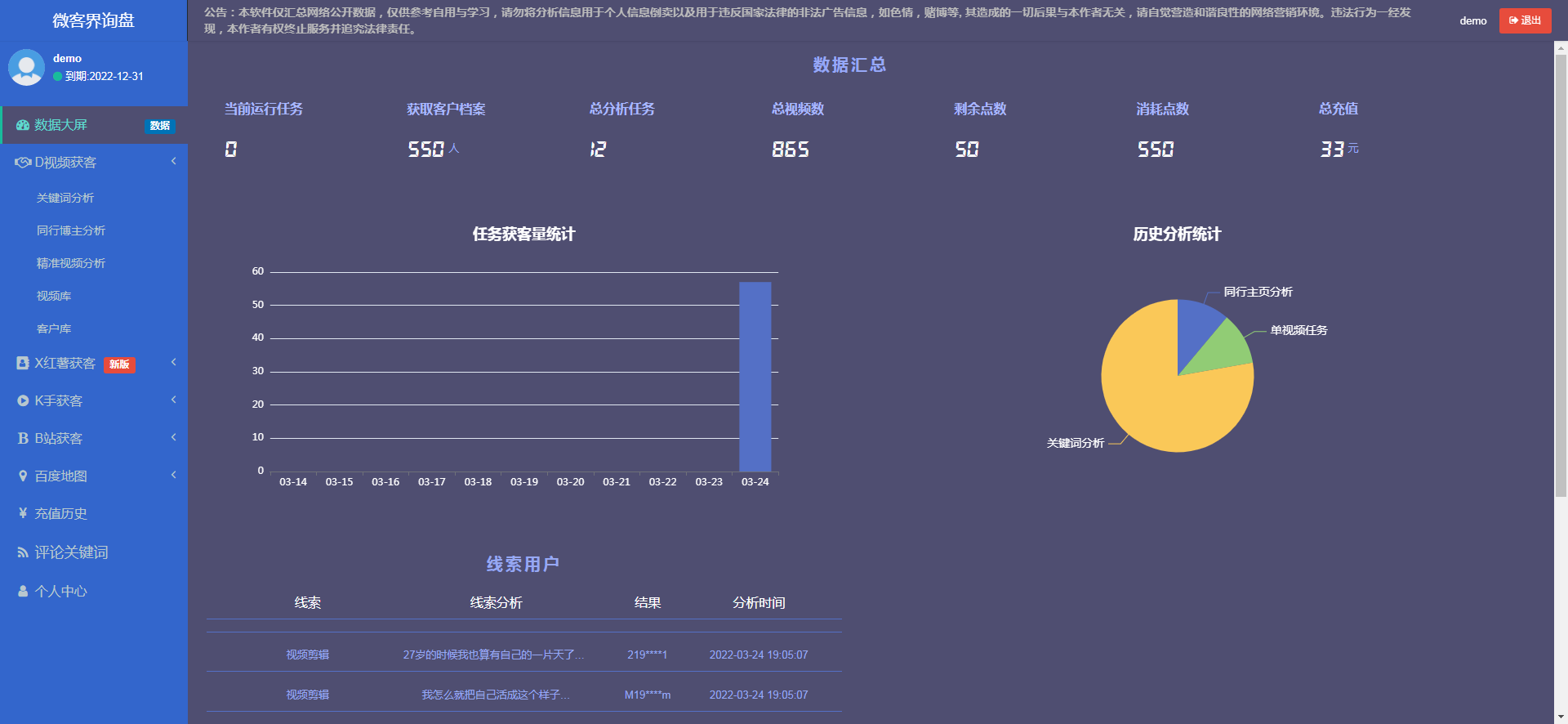Click the 分析时间 column header
The width and height of the screenshot is (1568, 724).
(x=759, y=602)
